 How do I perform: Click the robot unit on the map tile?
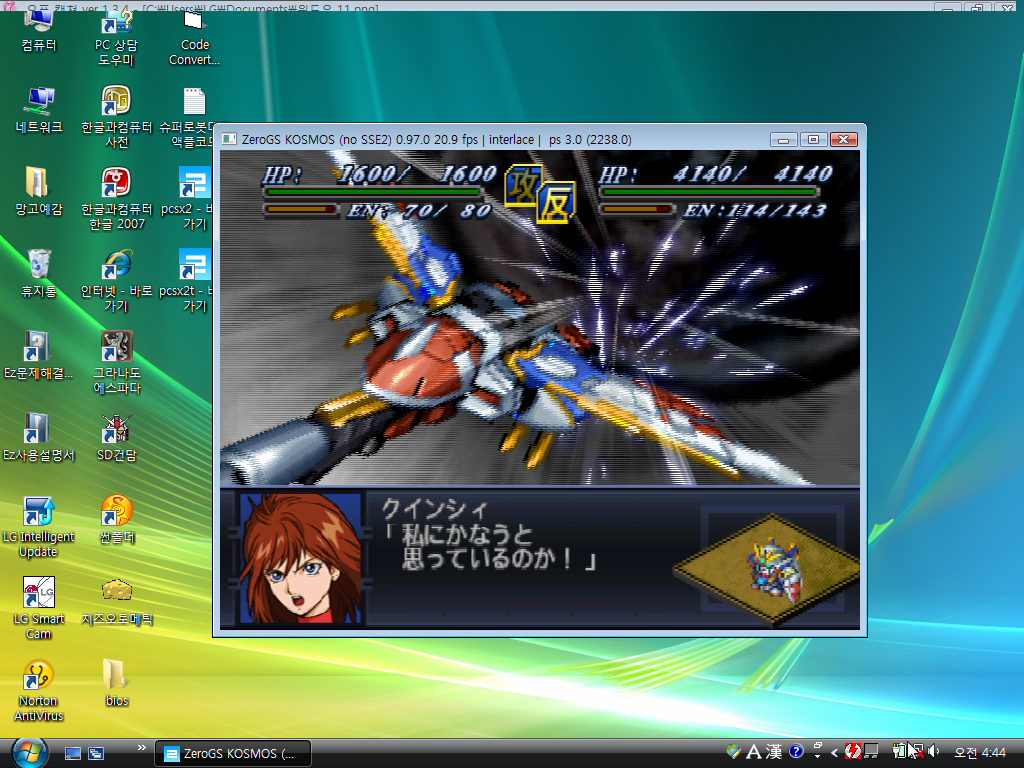pos(775,569)
